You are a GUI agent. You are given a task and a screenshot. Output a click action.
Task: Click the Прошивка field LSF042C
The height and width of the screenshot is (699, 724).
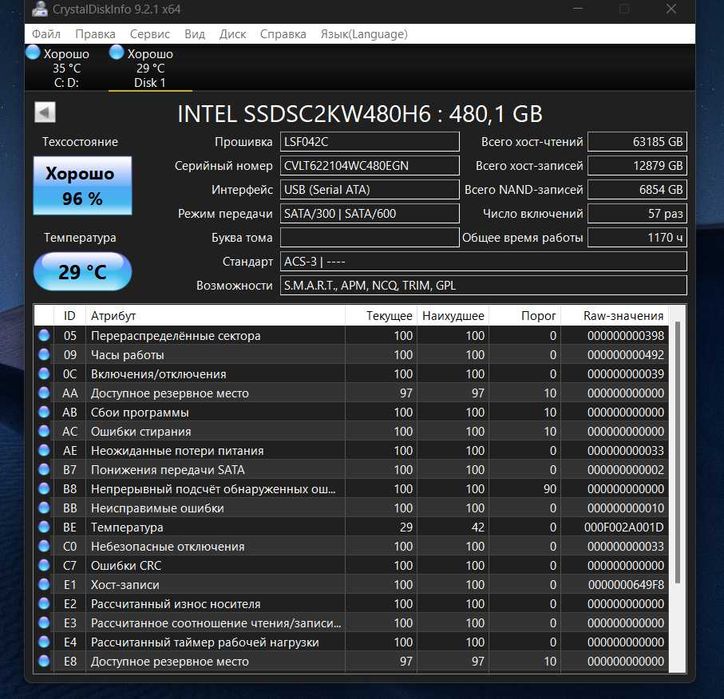369,142
